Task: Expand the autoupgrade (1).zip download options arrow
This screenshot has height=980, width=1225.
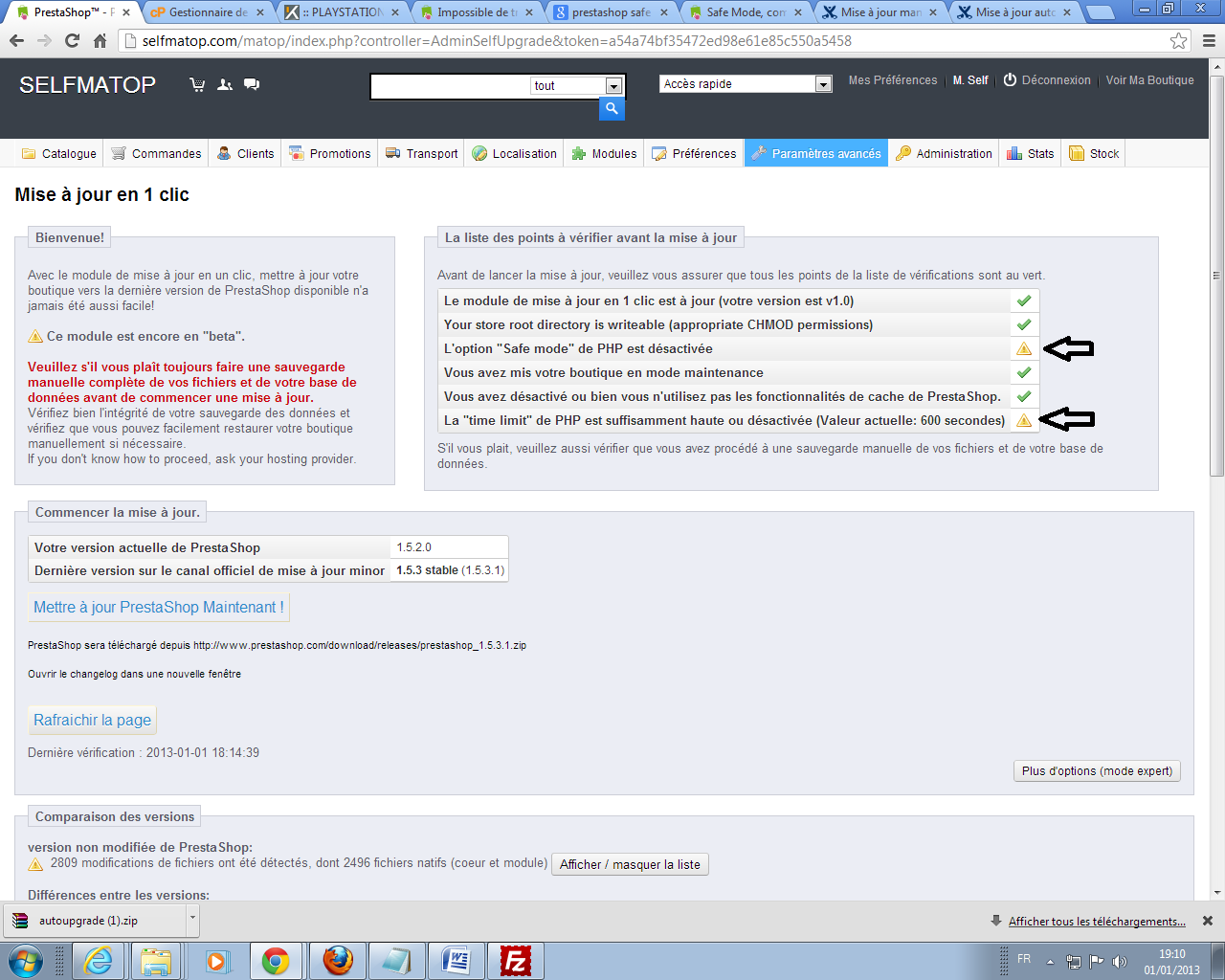Action: pos(192,919)
